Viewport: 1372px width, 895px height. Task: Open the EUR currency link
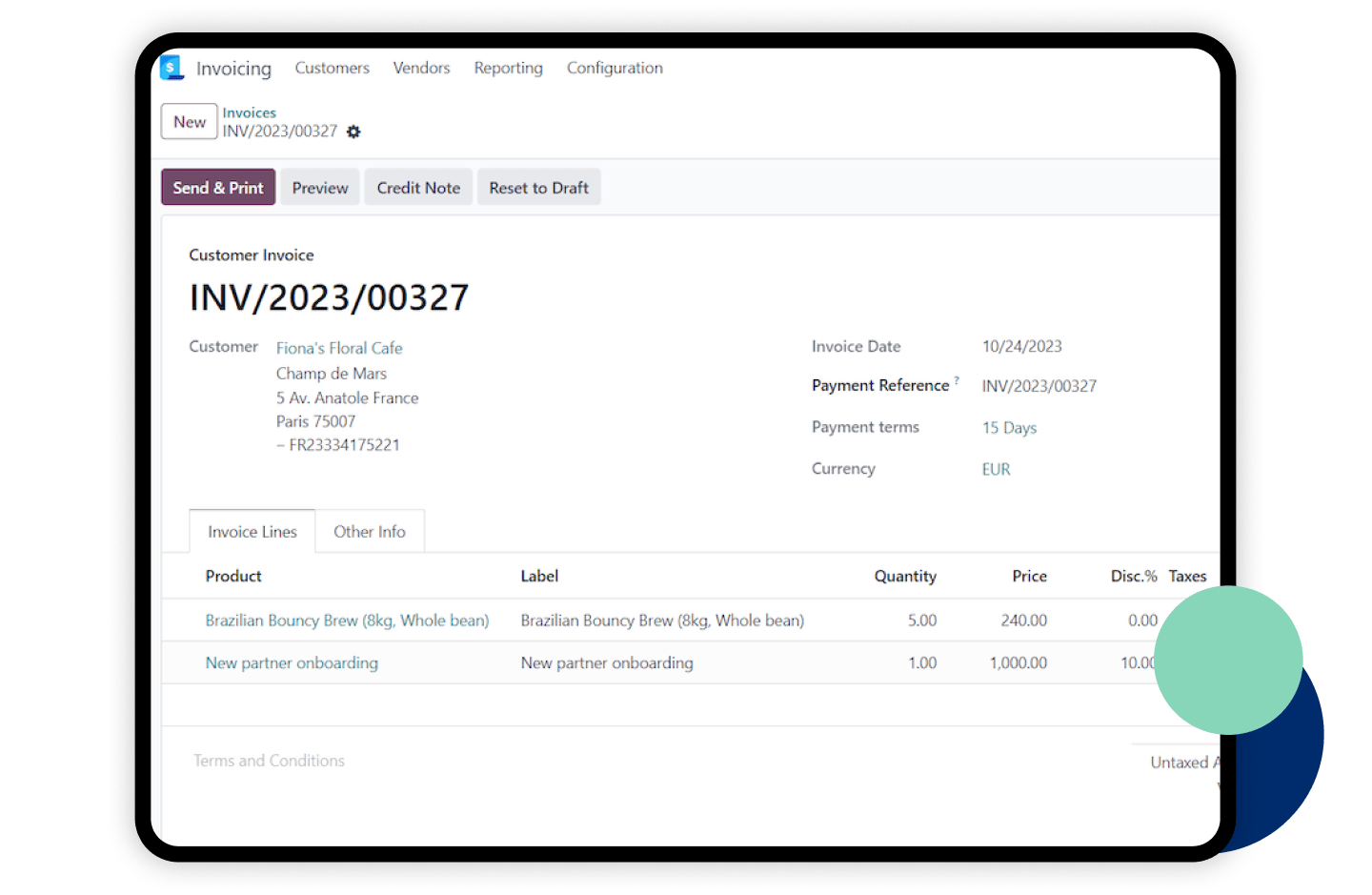(x=995, y=468)
